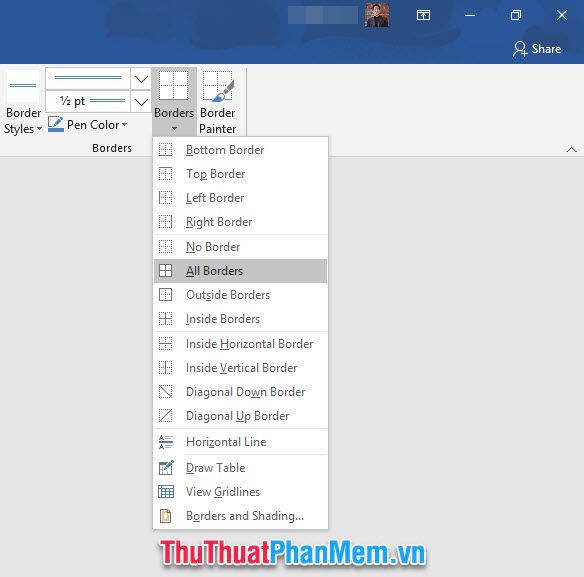Image resolution: width=584 pixels, height=577 pixels.
Task: Open Borders and Shading dialog entry
Action: (241, 516)
